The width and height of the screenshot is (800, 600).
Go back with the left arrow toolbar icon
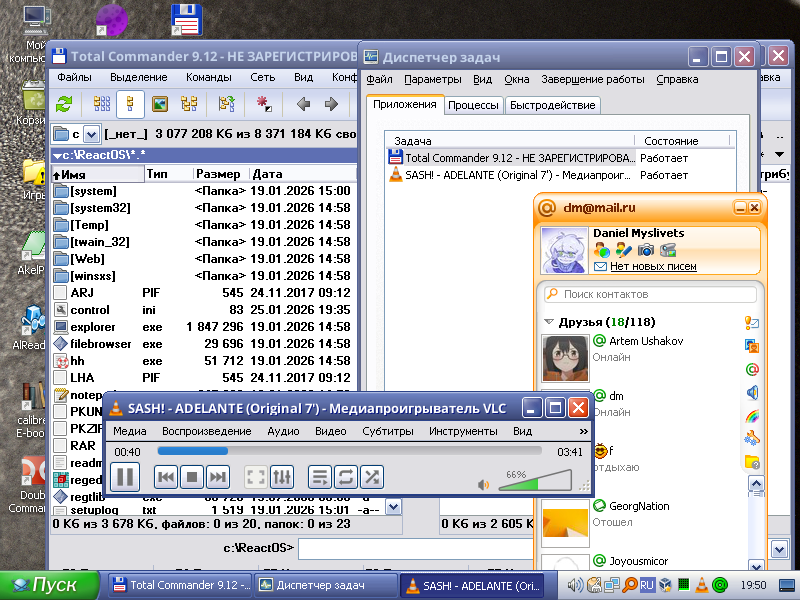(304, 104)
